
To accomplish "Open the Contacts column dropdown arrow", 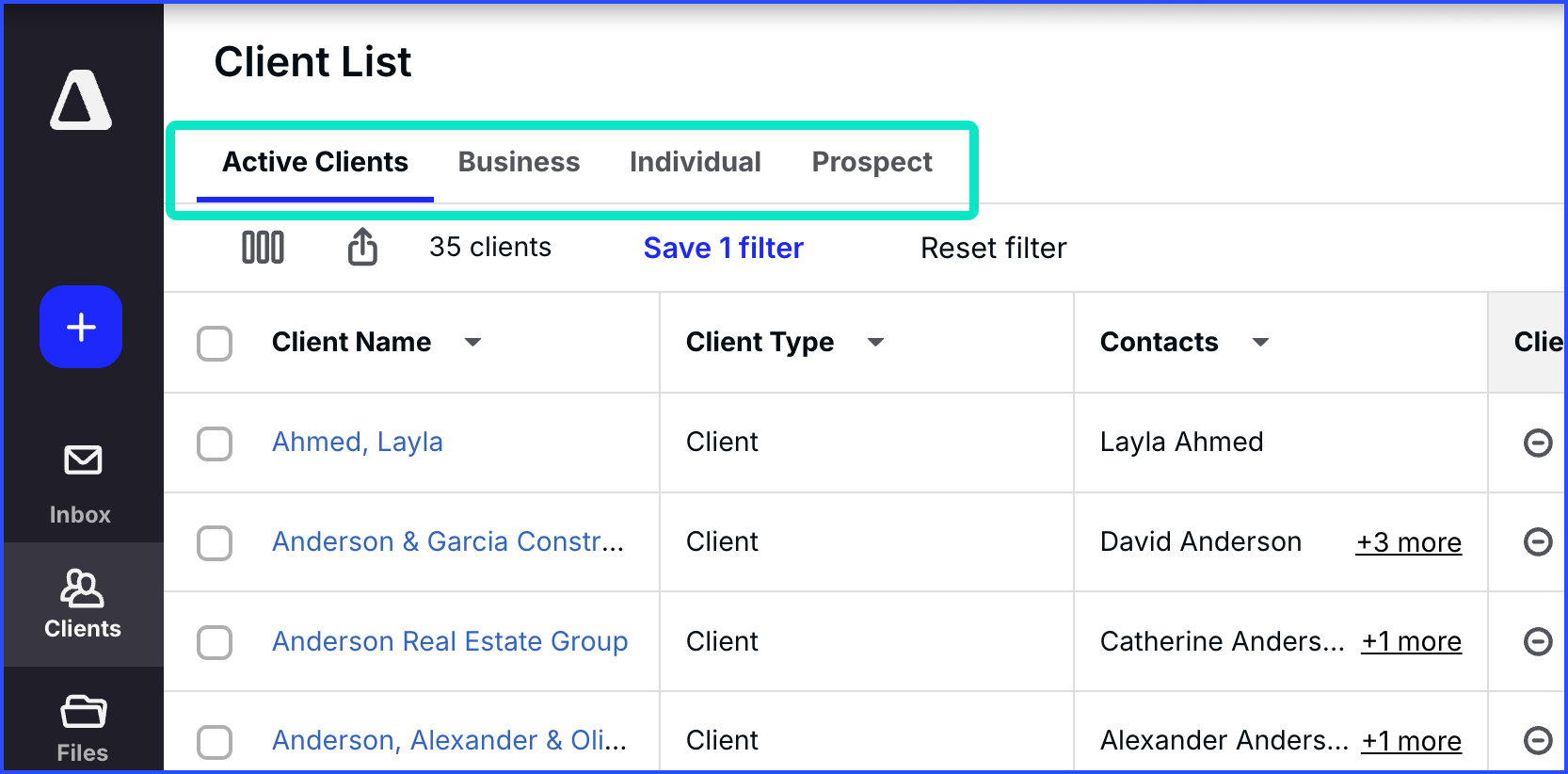I will point(1260,343).
